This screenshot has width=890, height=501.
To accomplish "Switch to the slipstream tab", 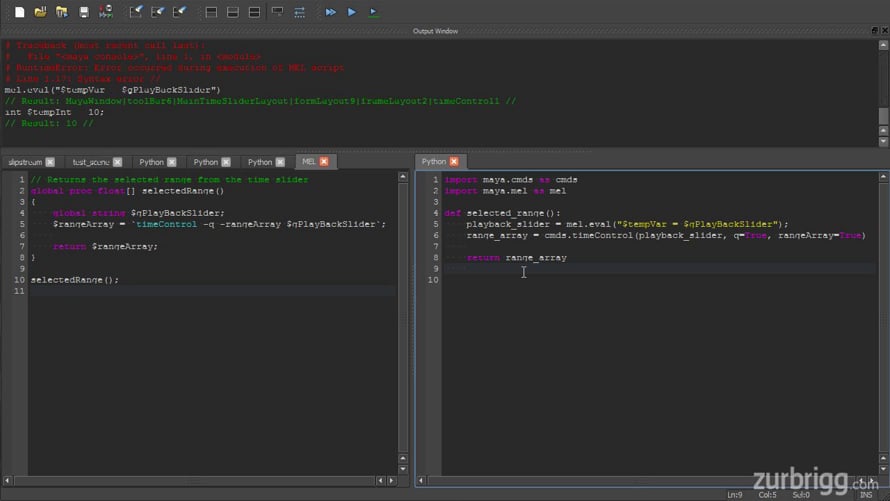I will coord(25,162).
